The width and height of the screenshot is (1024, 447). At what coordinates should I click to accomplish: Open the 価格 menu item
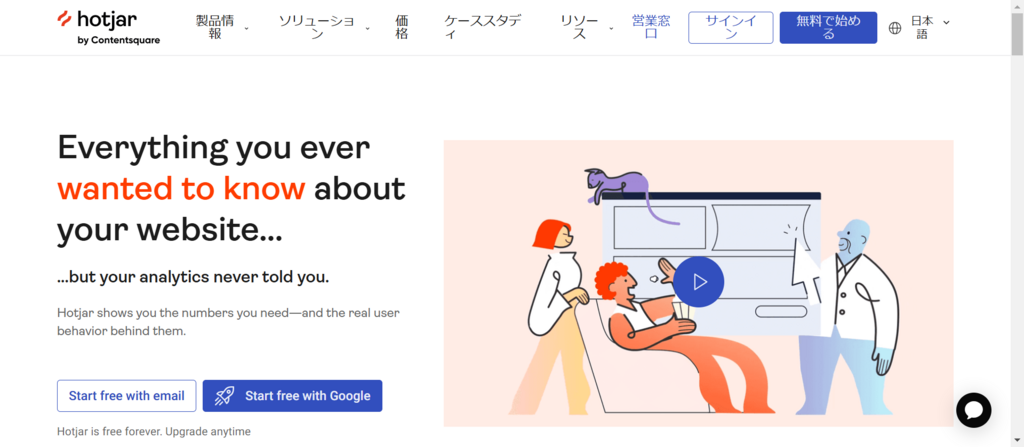(402, 27)
